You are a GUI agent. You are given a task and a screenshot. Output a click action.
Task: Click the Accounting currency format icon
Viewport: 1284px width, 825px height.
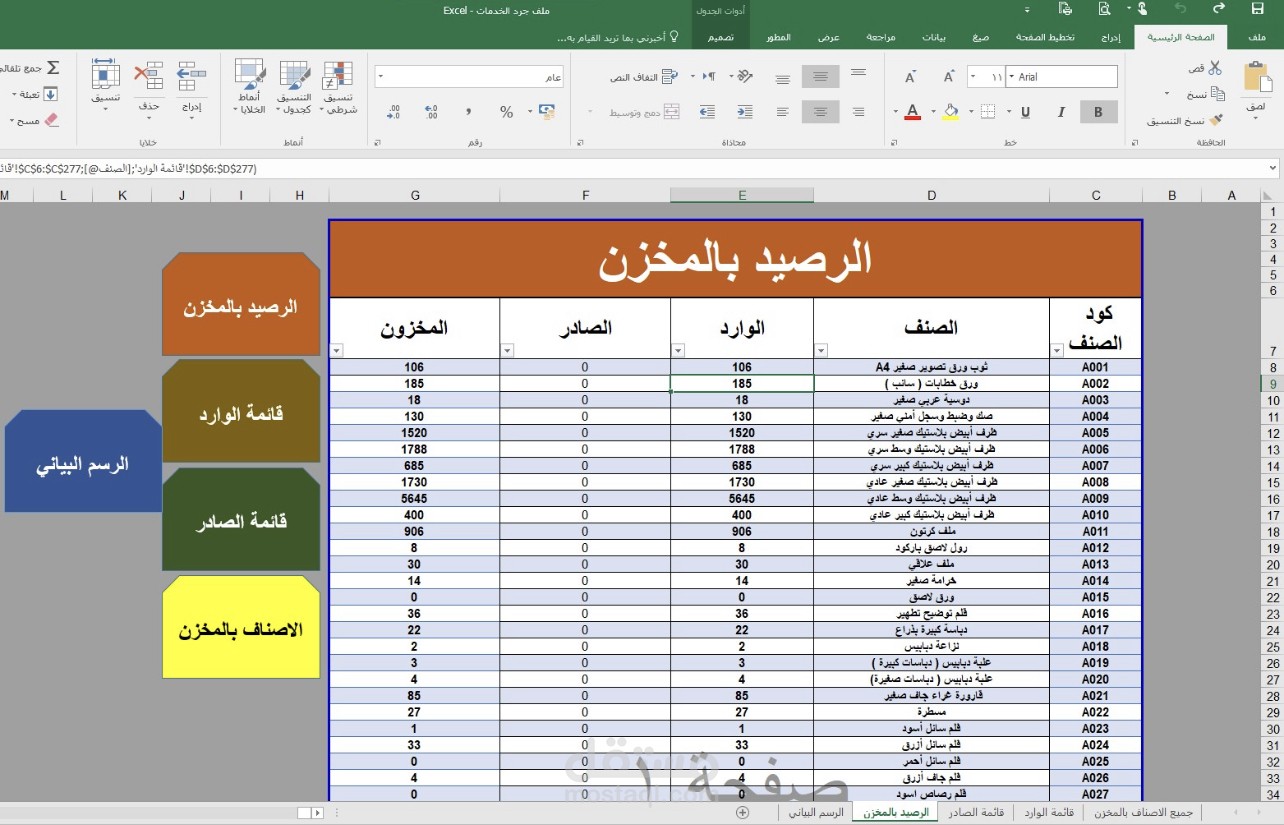(x=547, y=112)
